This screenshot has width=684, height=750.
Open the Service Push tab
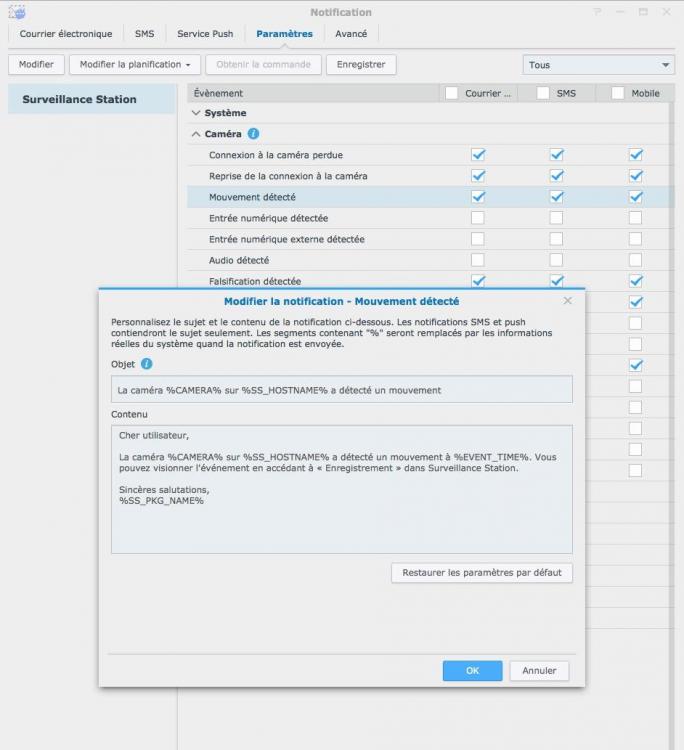pos(205,34)
